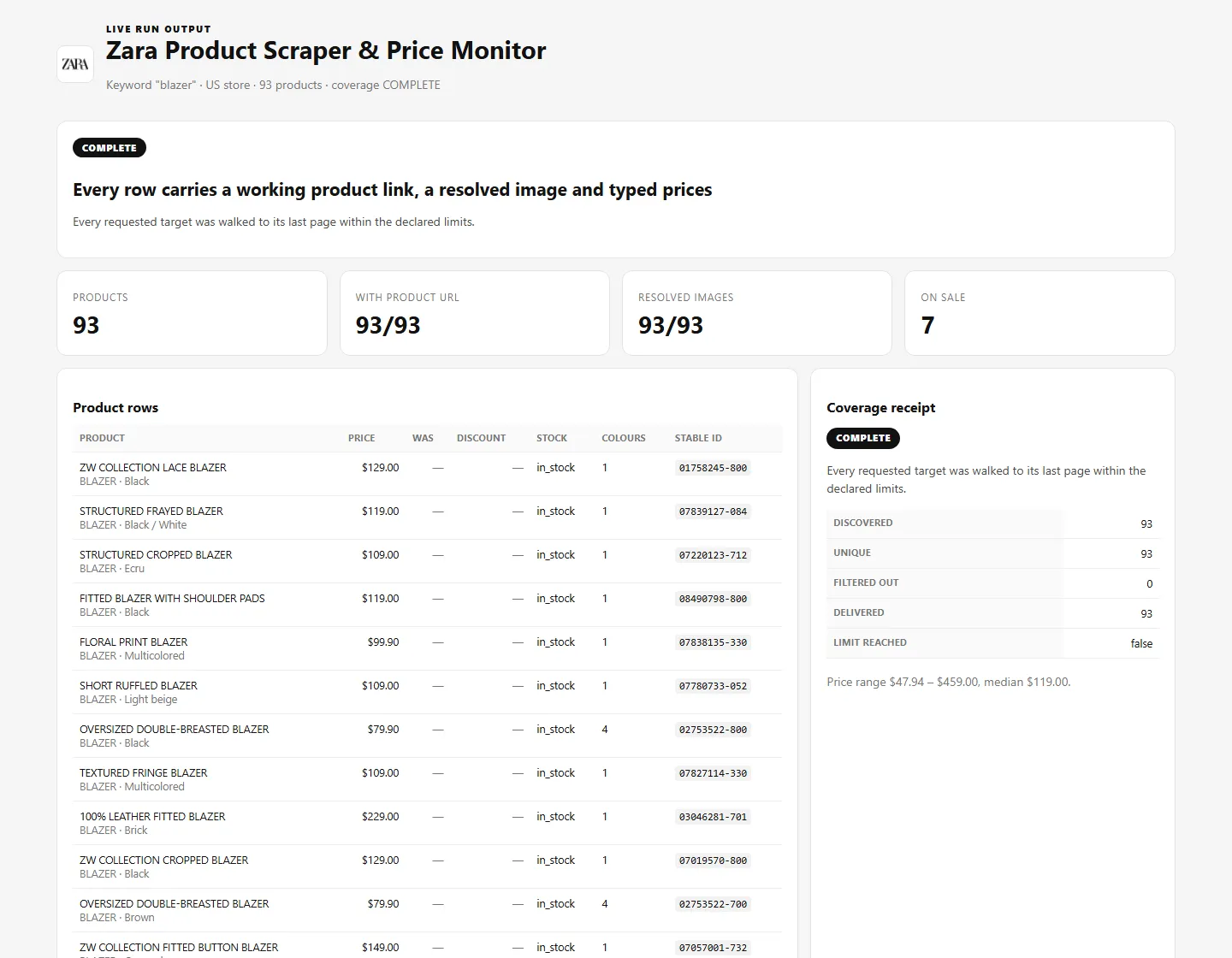Click BLAZER · Ecru subtitle text

112,569
